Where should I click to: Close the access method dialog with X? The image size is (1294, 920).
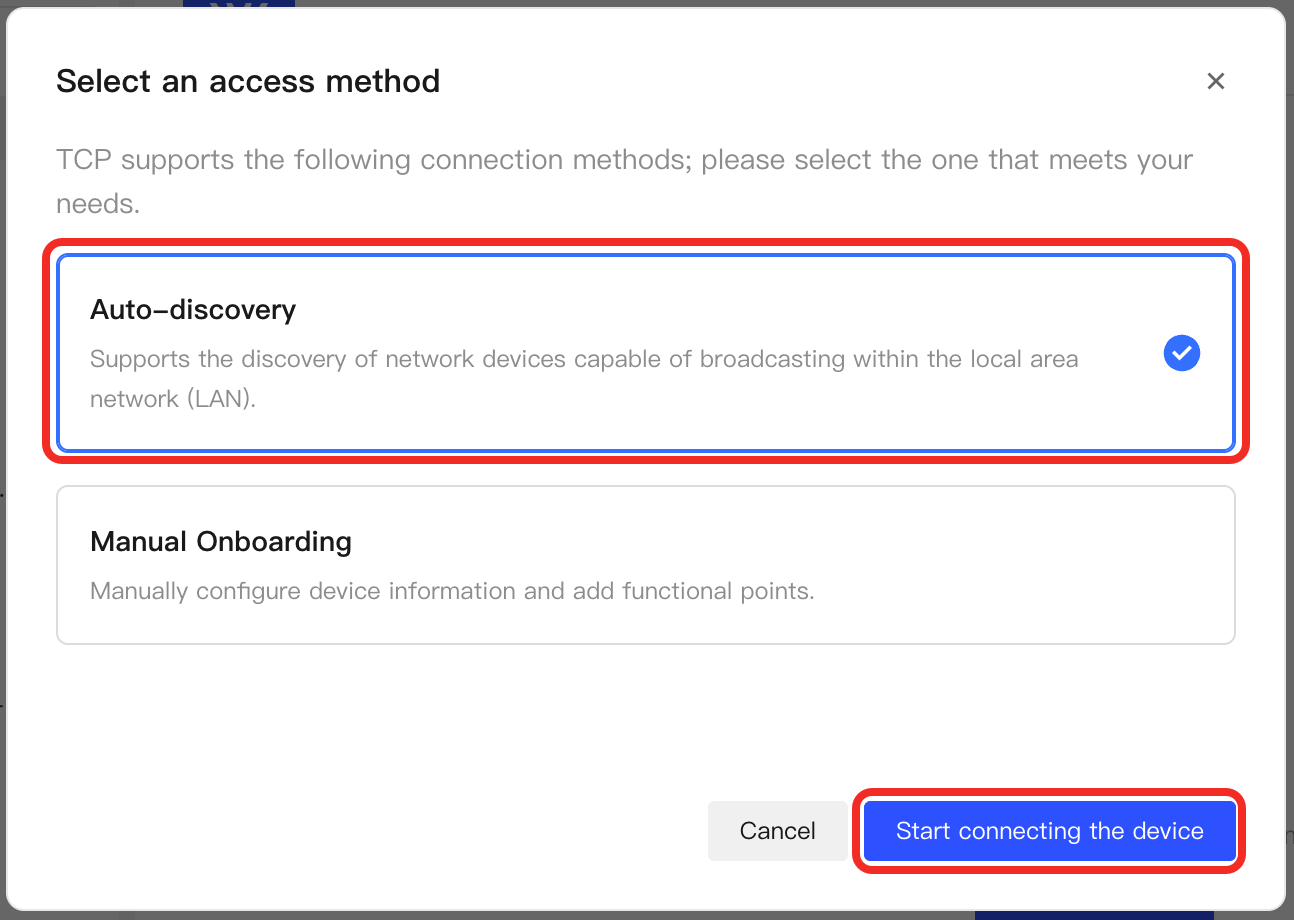[1215, 81]
